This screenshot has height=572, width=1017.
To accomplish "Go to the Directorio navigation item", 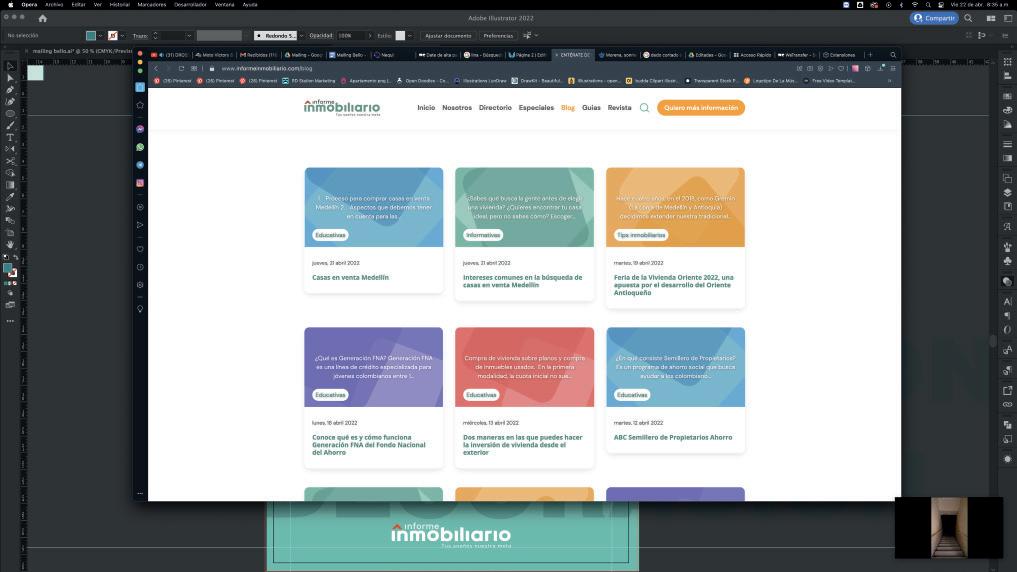I will [495, 108].
